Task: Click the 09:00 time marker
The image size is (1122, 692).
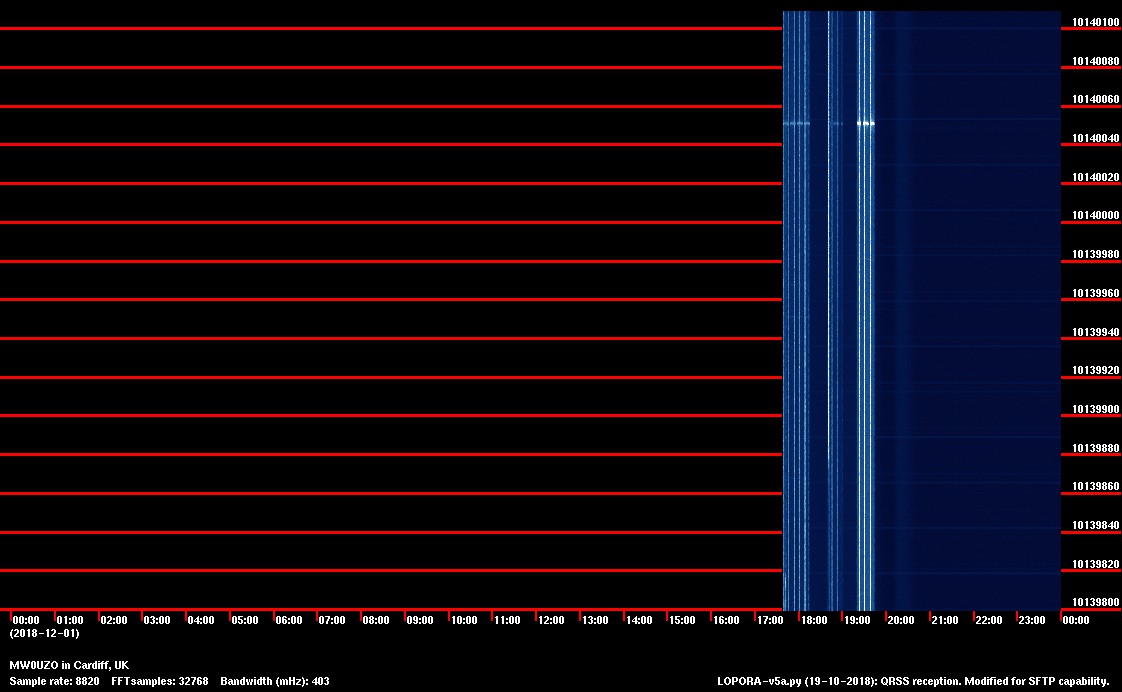Action: (420, 621)
